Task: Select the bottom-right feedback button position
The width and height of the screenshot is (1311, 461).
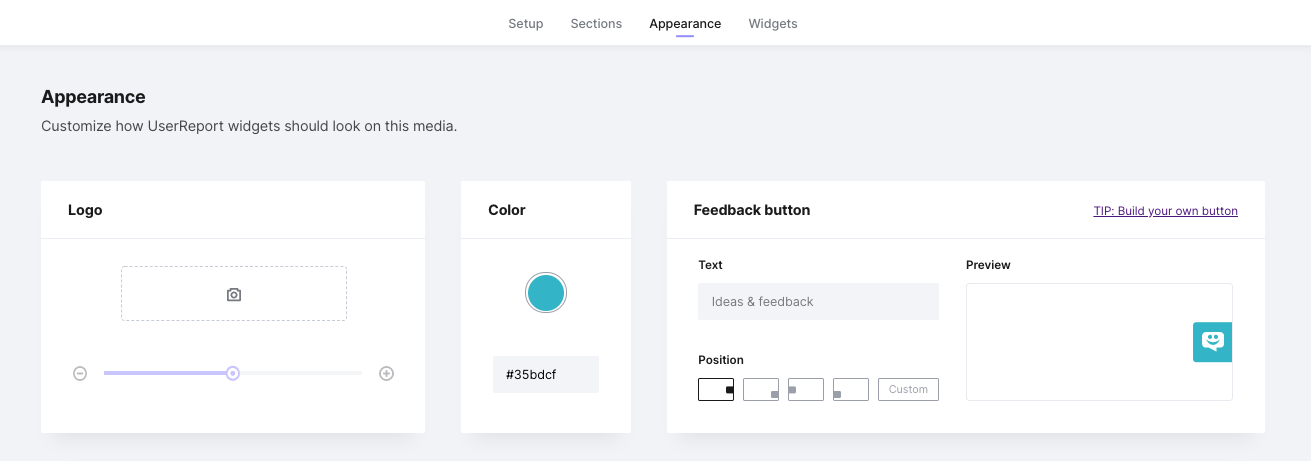Action: (x=761, y=389)
